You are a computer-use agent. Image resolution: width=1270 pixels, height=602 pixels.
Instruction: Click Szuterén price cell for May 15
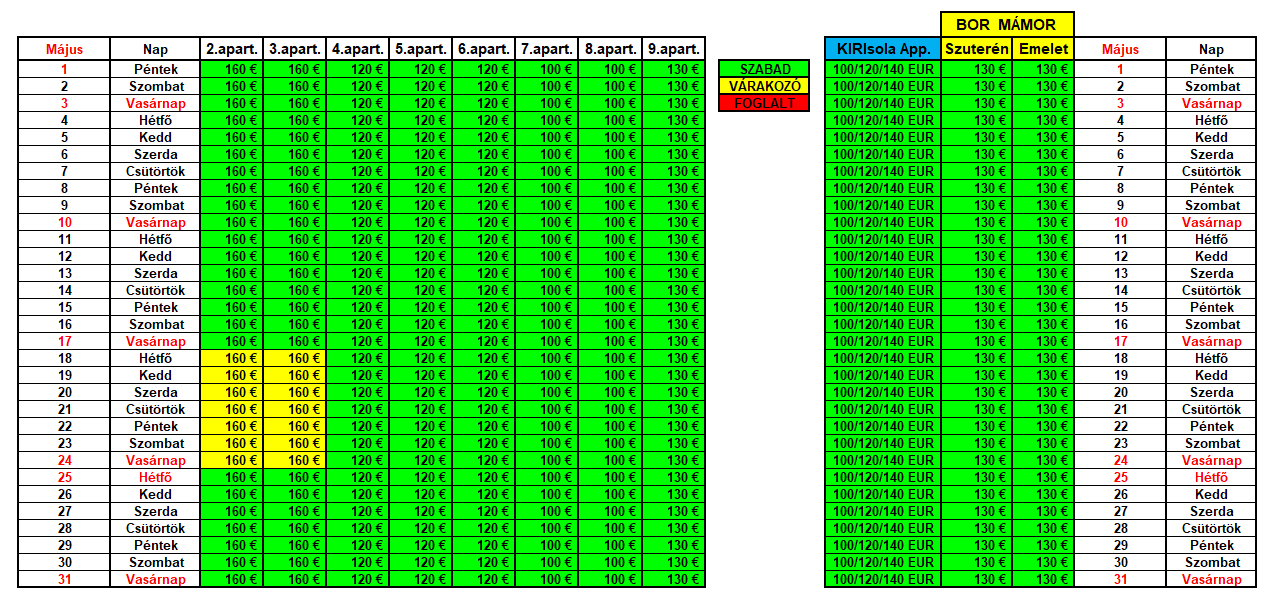pyautogui.click(x=976, y=307)
